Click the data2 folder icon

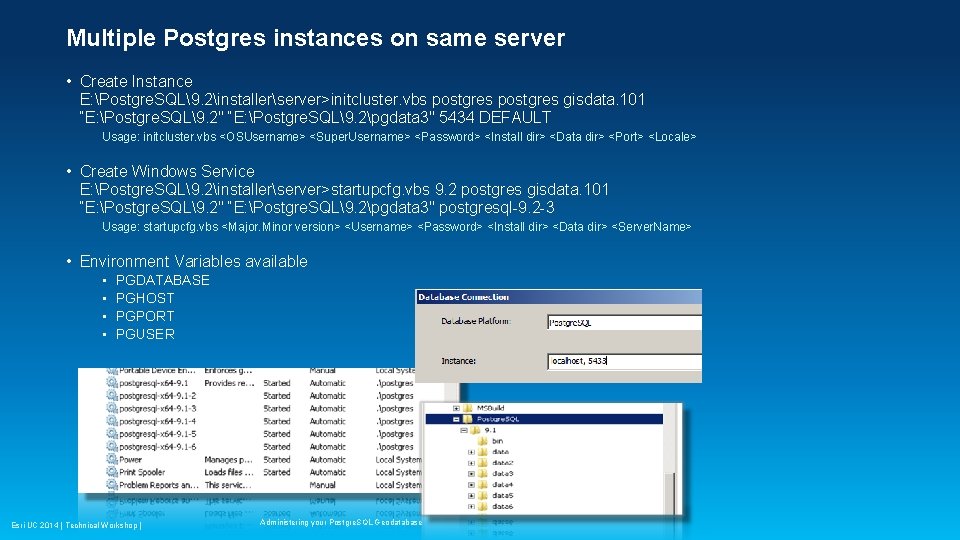click(x=482, y=463)
